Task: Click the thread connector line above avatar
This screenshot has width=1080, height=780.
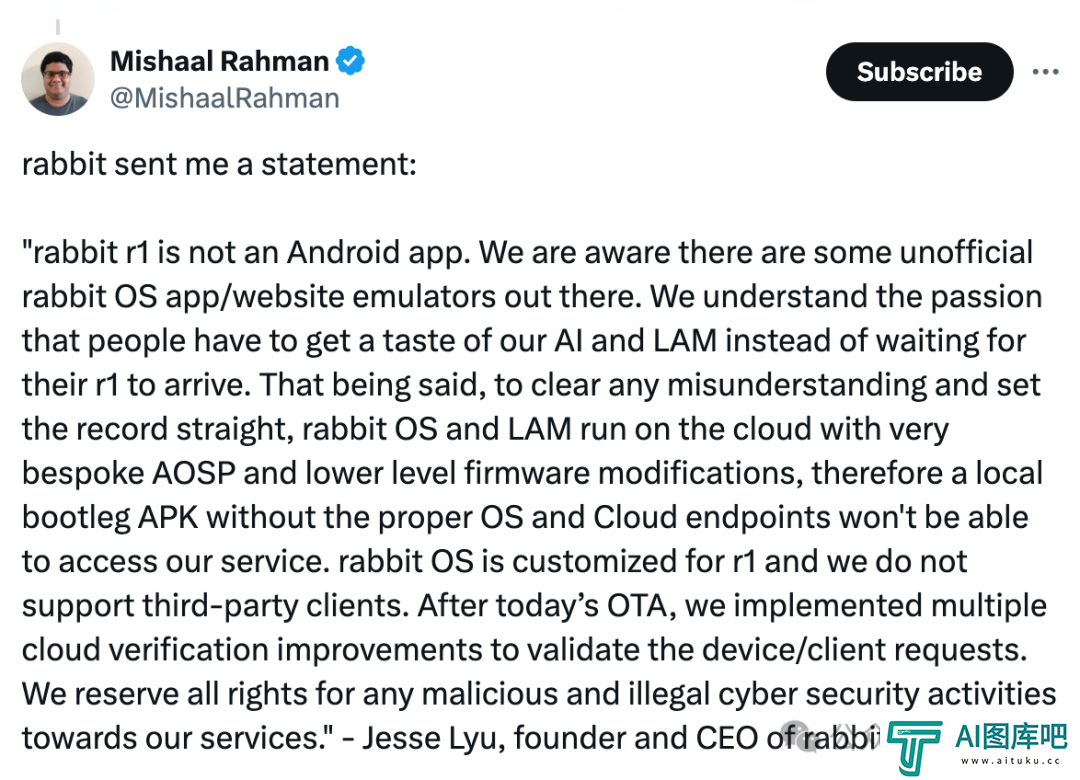Action: pos(58,28)
